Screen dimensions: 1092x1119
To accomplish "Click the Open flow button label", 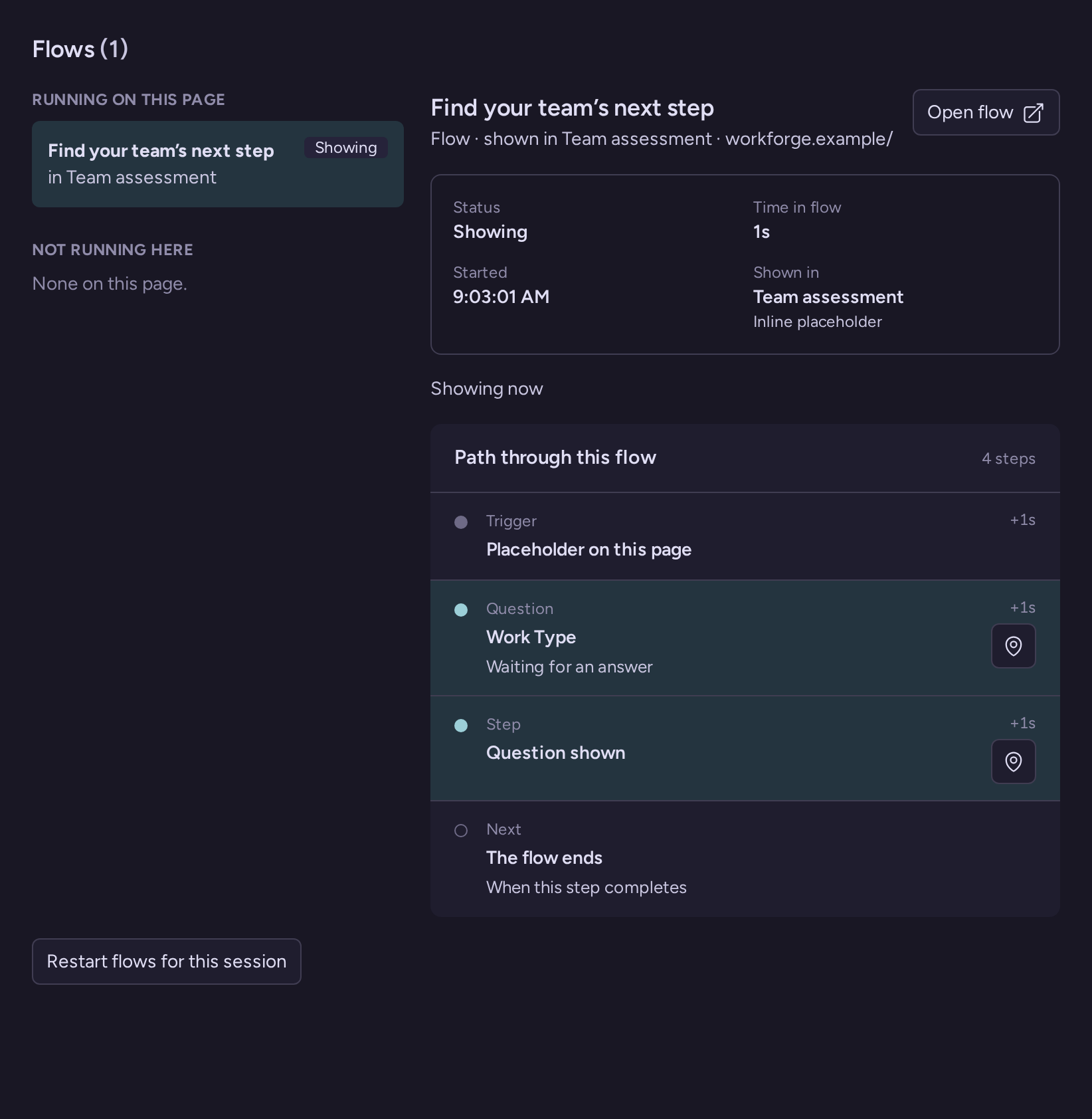I will click(970, 112).
